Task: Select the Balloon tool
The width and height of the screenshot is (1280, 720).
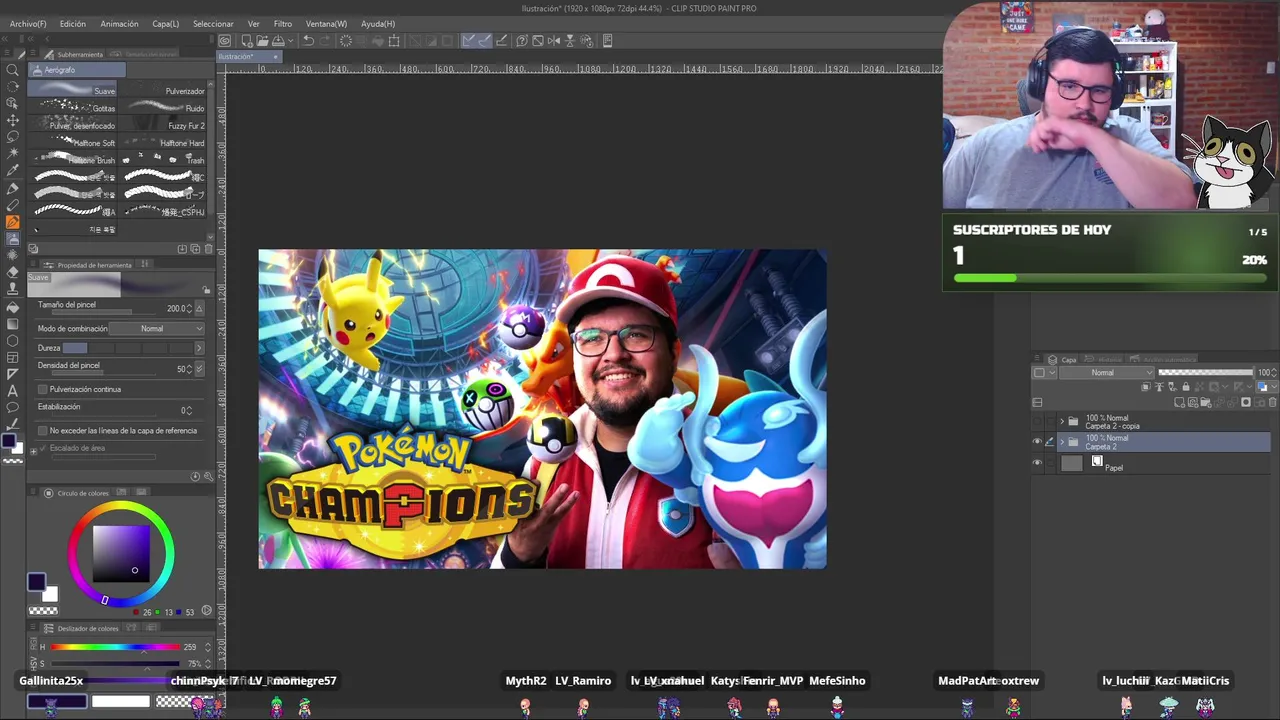Action: (x=12, y=407)
